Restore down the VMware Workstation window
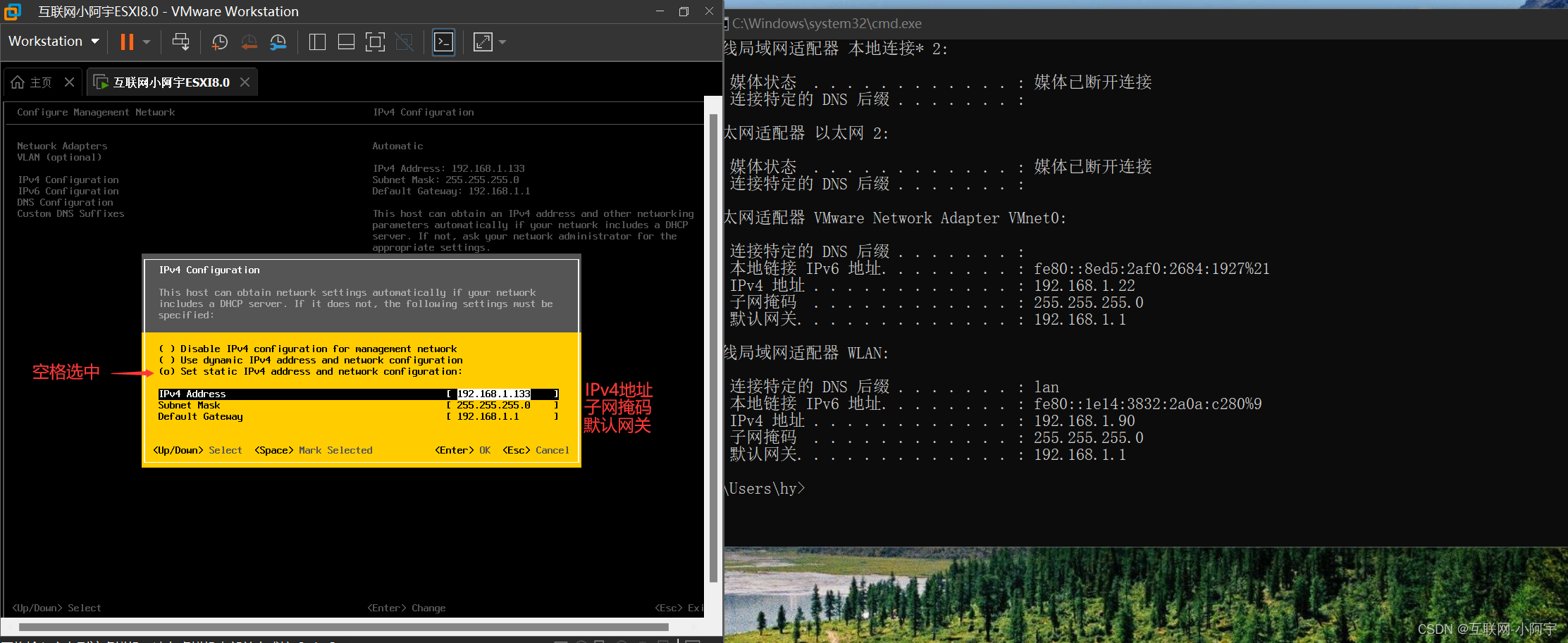This screenshot has height=643, width=1568. click(x=684, y=11)
